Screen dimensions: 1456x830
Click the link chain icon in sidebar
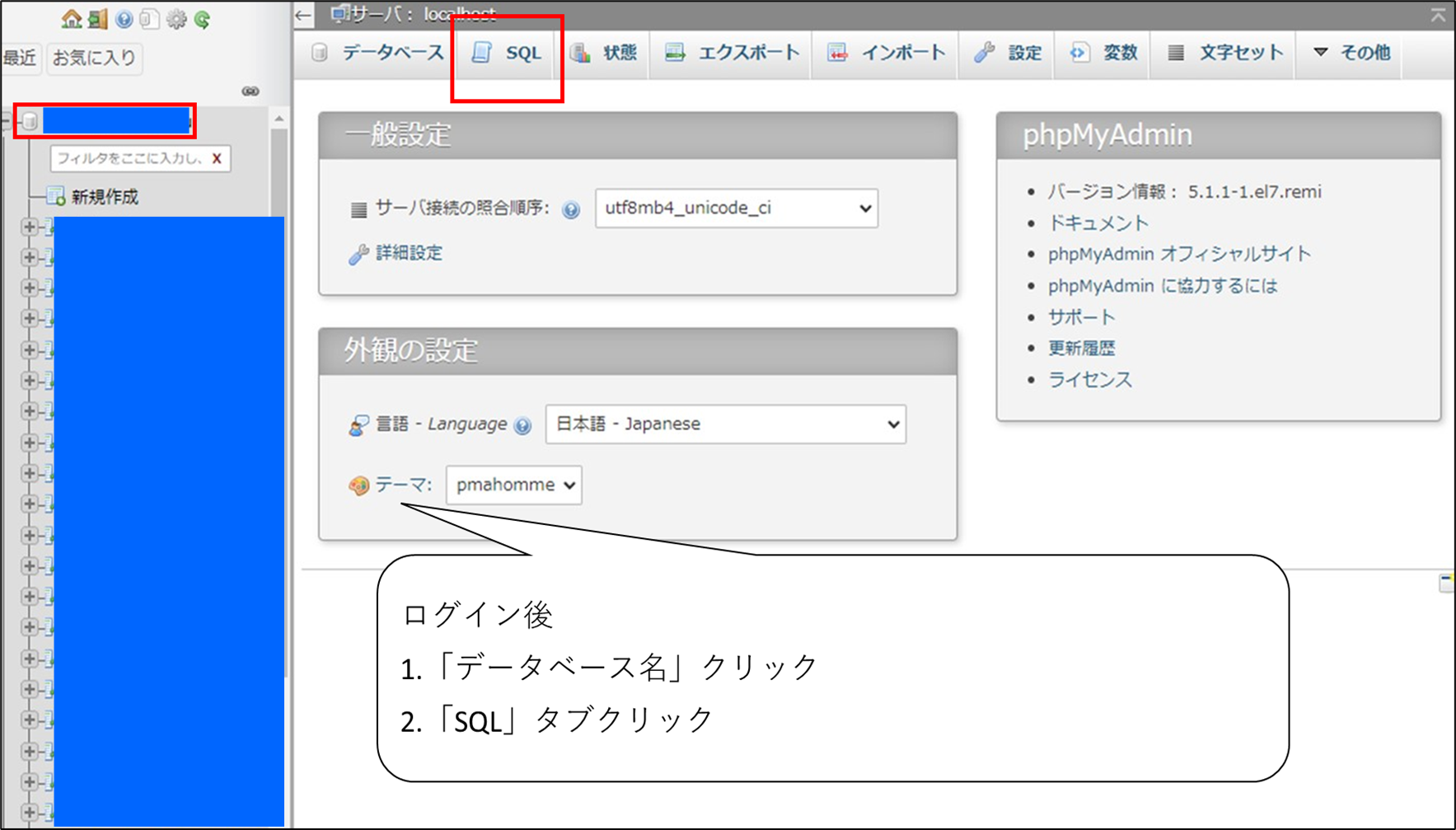pyautogui.click(x=250, y=91)
